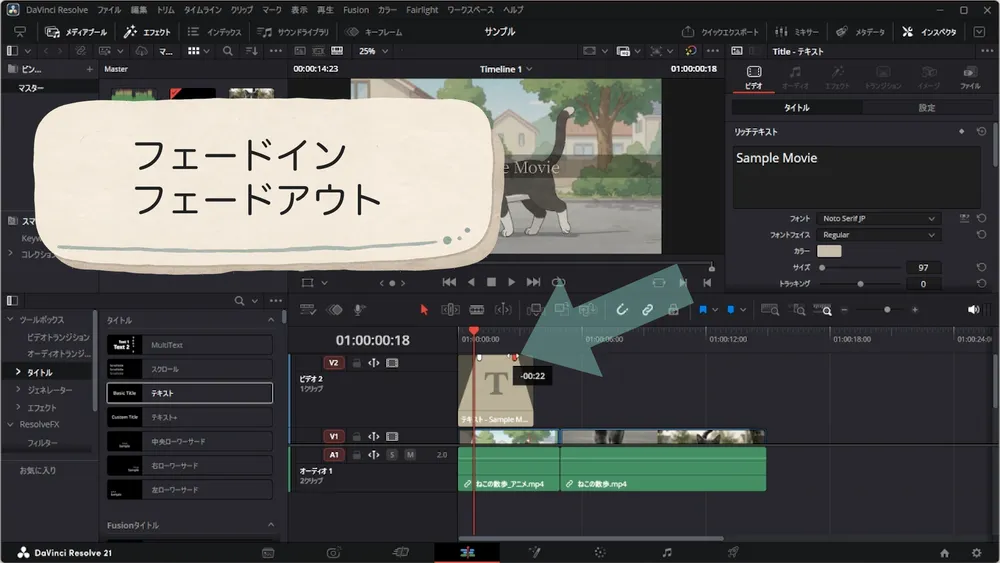The width and height of the screenshot is (1000, 563).
Task: Collapse the ツールボックス tree
Action: tap(10, 319)
